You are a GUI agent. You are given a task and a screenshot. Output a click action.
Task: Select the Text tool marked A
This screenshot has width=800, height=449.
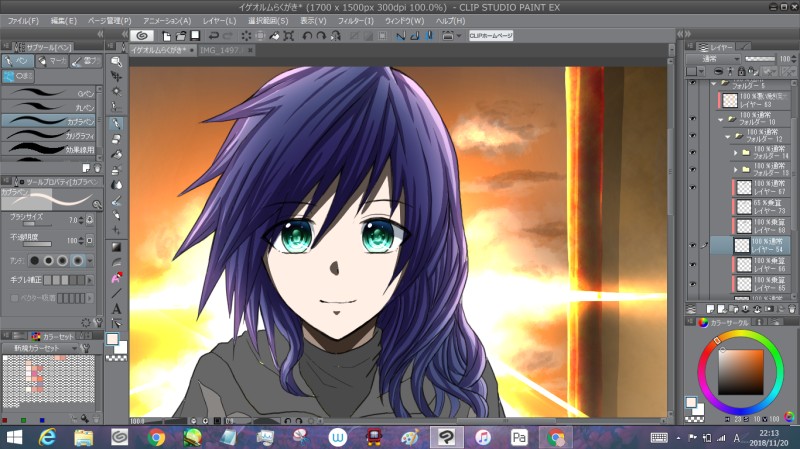pyautogui.click(x=116, y=309)
